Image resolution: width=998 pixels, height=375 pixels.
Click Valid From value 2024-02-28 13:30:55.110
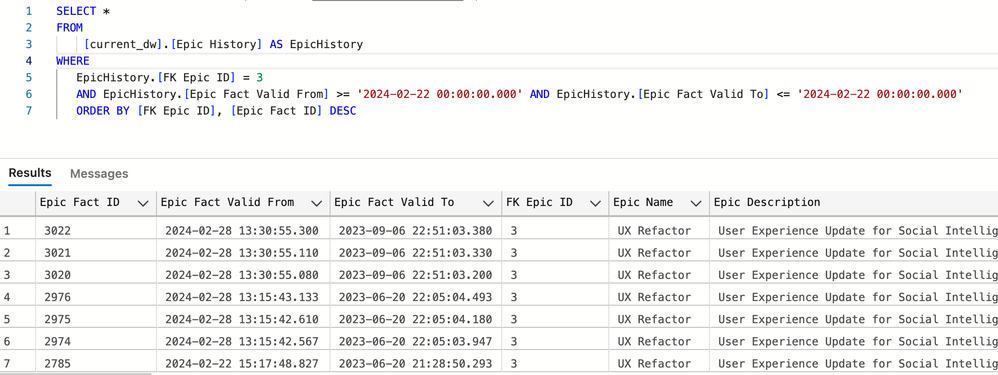(x=242, y=253)
